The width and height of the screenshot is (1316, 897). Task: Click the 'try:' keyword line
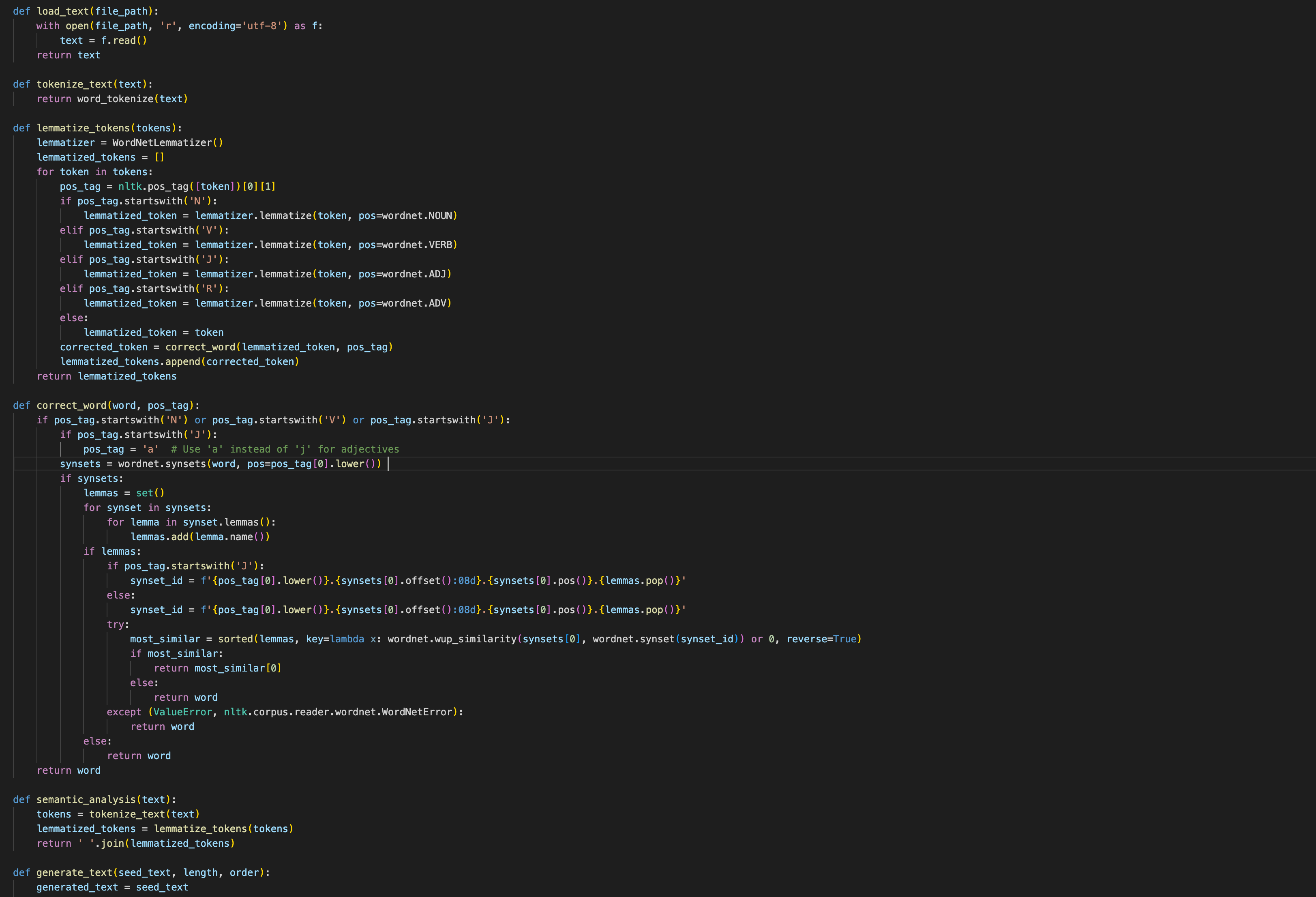click(x=118, y=625)
